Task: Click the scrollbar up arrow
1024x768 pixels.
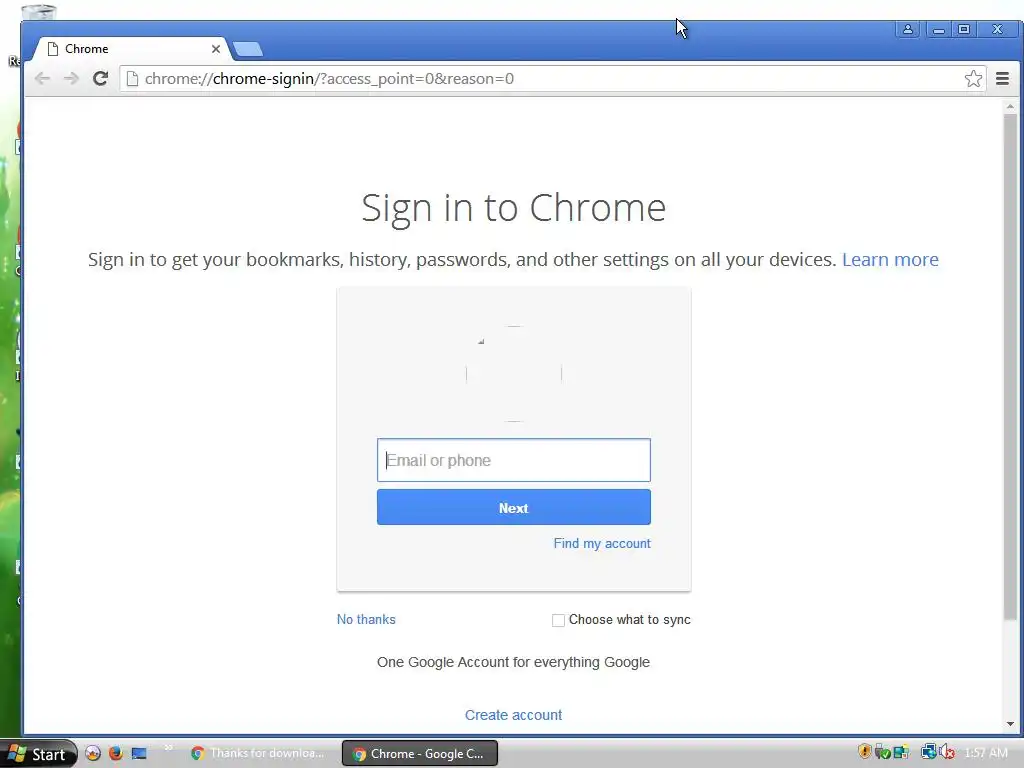Action: point(1010,106)
